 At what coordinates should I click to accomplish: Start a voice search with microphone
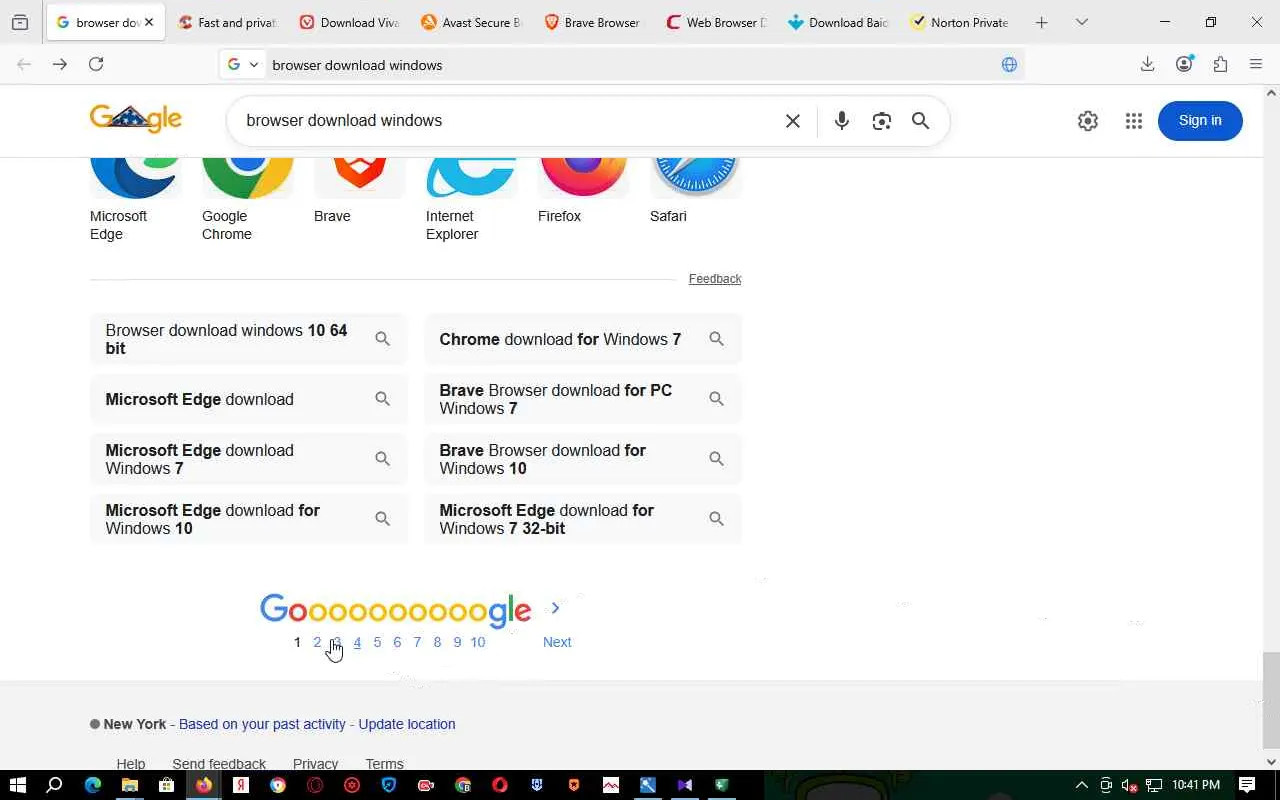pyautogui.click(x=842, y=121)
